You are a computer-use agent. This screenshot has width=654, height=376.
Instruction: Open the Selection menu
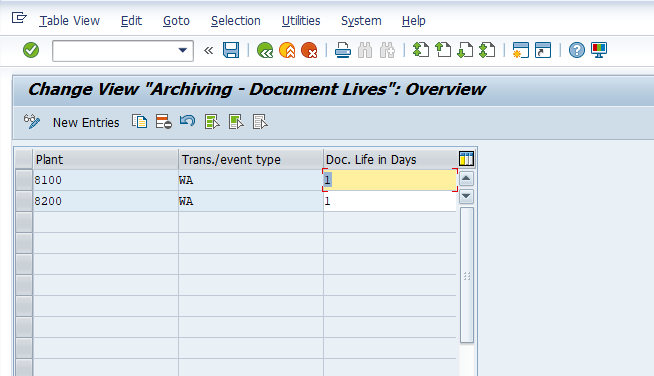236,20
